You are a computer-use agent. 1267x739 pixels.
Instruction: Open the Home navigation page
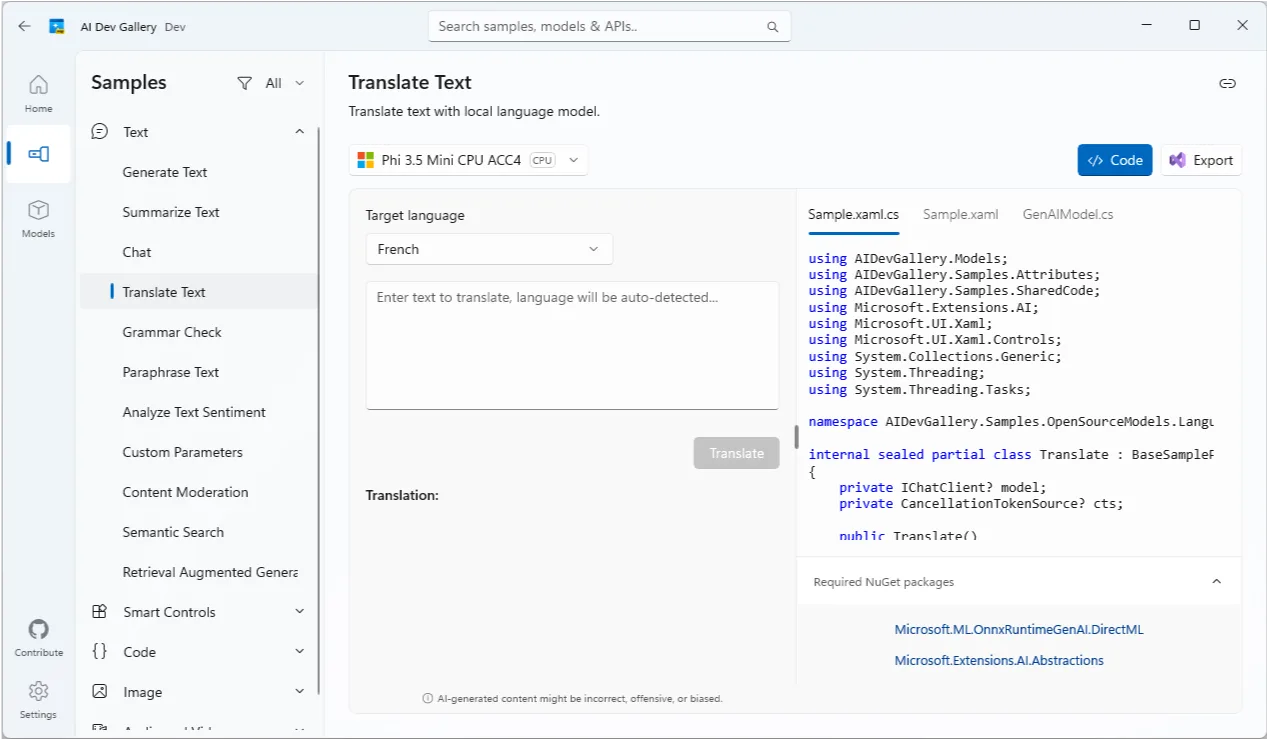38,93
